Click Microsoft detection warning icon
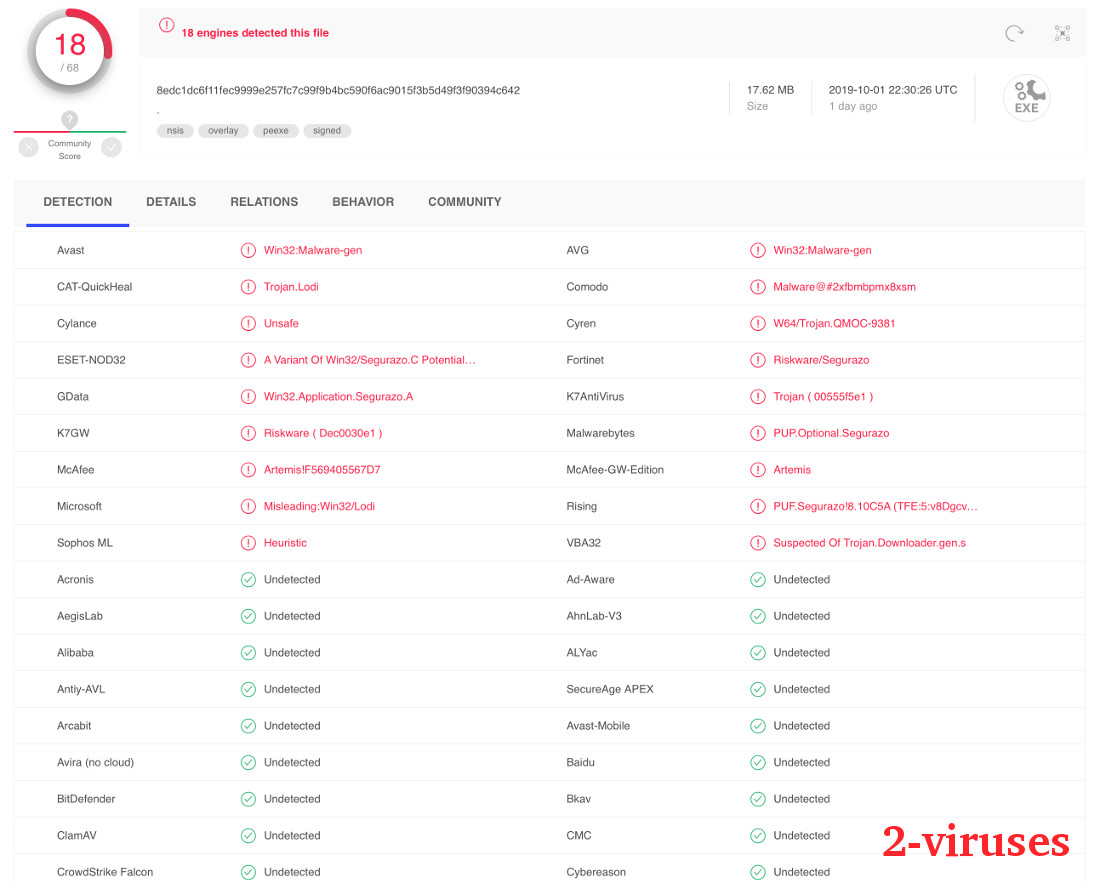 [x=248, y=506]
